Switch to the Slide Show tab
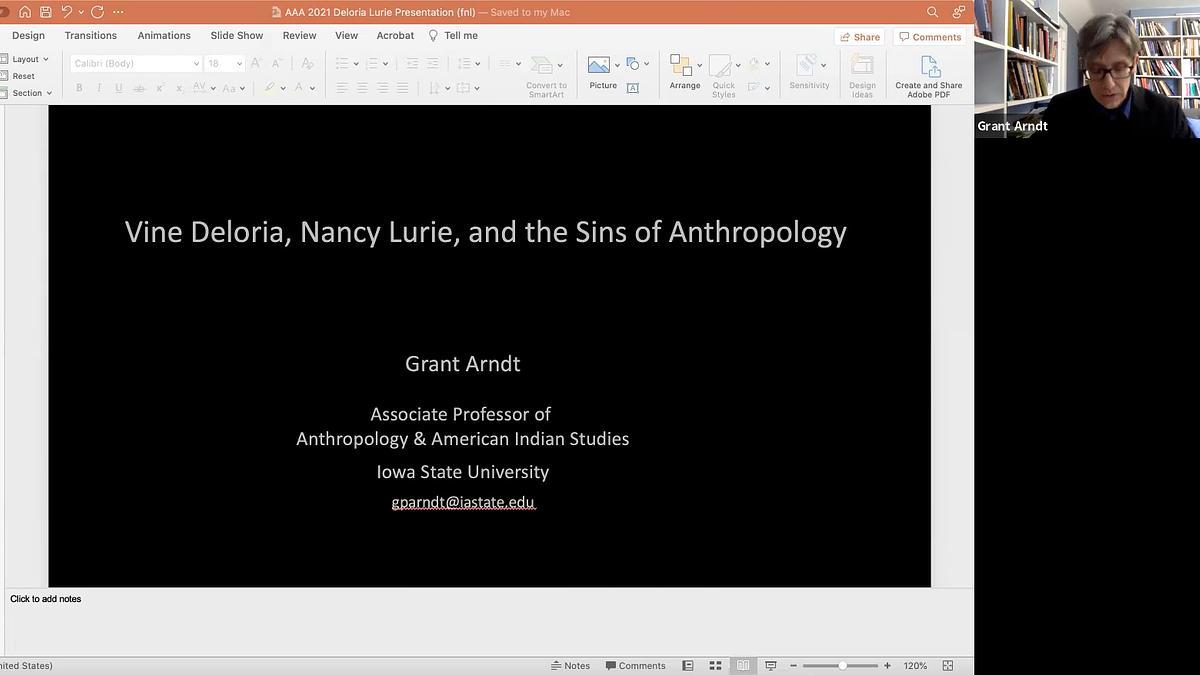 [x=237, y=35]
